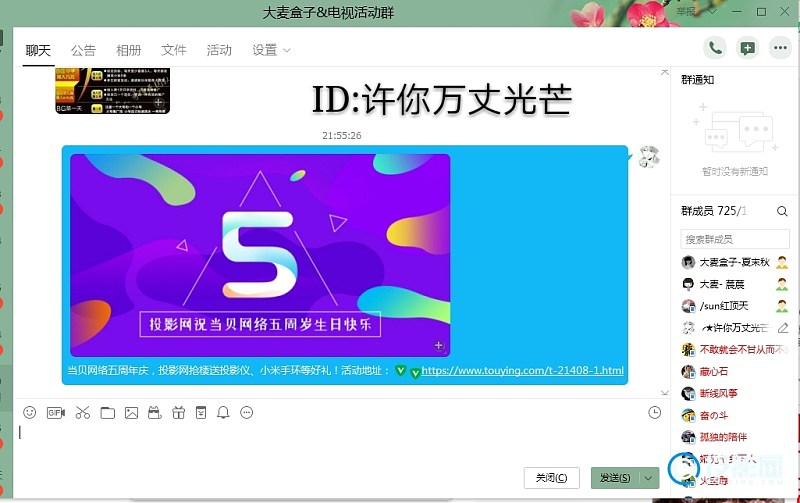The height and width of the screenshot is (503, 800).
Task: Open the notification bell icon in toolbar
Action: pyautogui.click(x=223, y=412)
